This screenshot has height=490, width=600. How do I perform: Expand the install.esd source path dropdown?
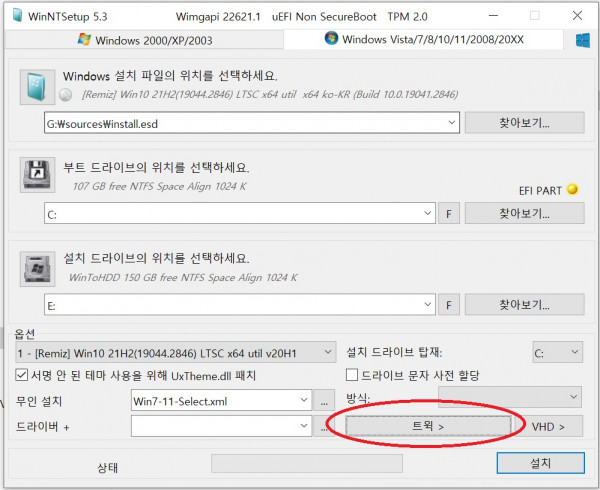[452, 123]
